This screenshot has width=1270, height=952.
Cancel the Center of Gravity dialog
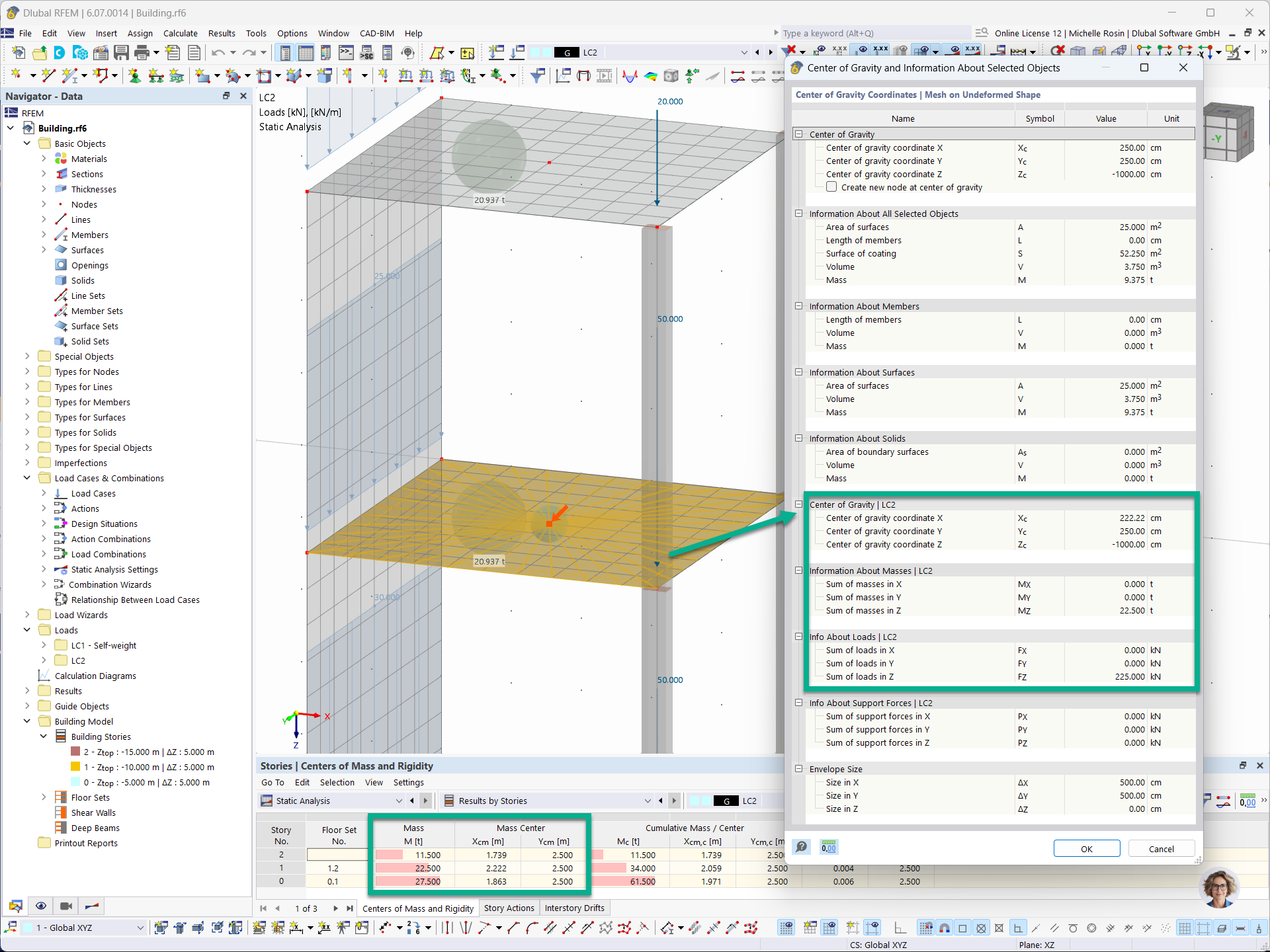coord(1162,848)
